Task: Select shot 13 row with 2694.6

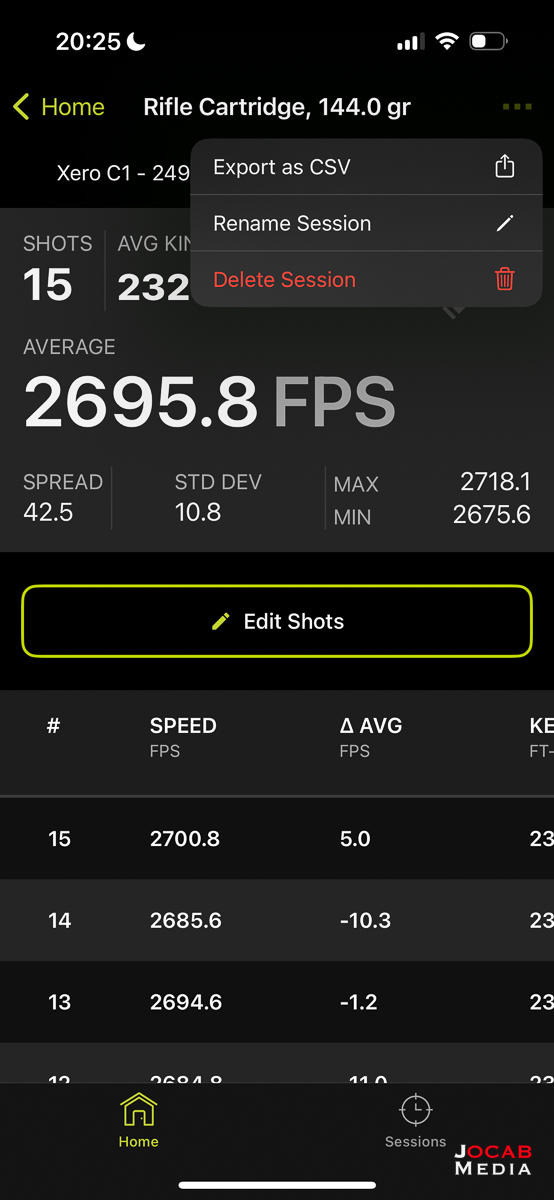Action: [x=277, y=1002]
